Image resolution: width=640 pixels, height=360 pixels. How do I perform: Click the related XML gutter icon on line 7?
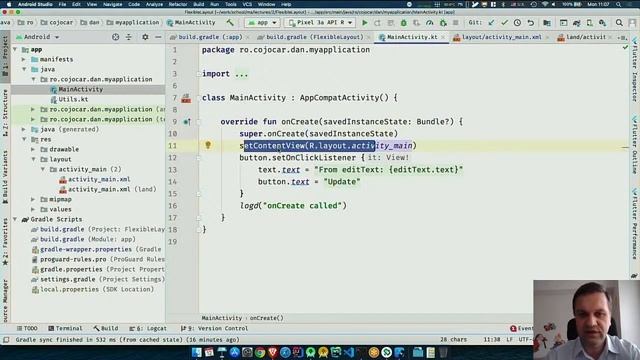point(186,98)
